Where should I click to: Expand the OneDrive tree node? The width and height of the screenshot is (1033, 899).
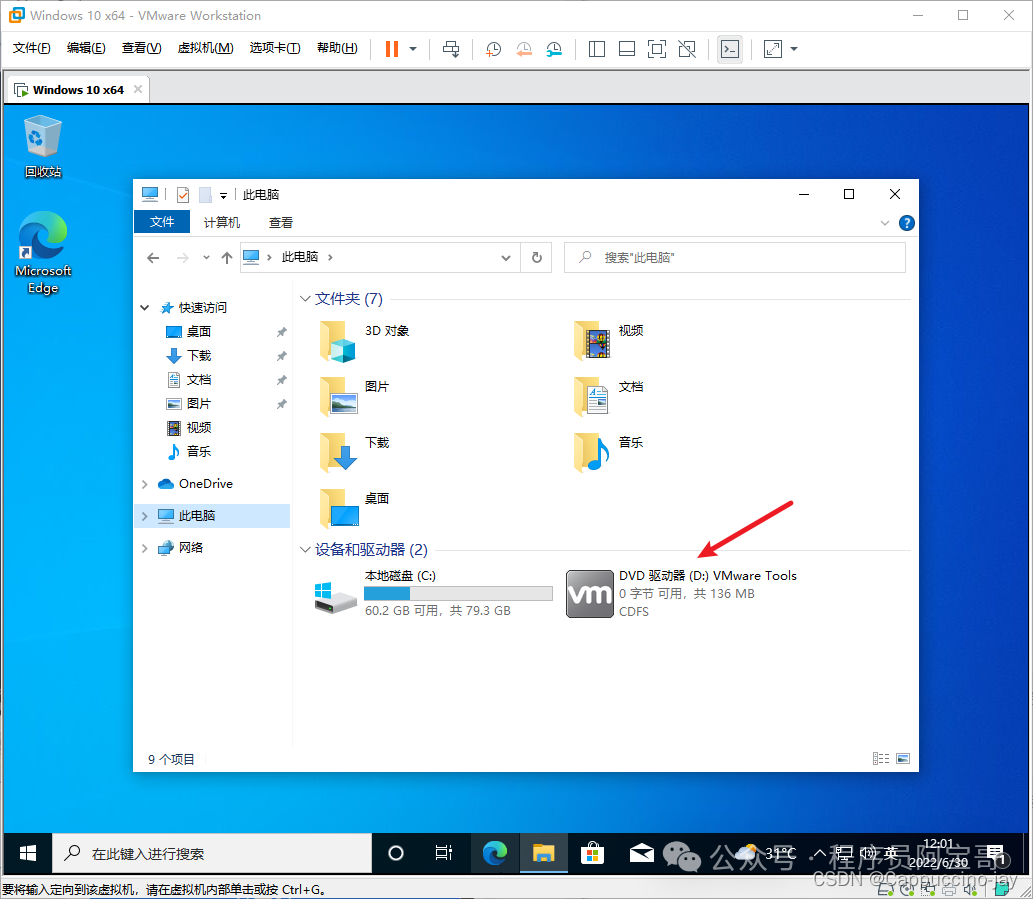[145, 484]
